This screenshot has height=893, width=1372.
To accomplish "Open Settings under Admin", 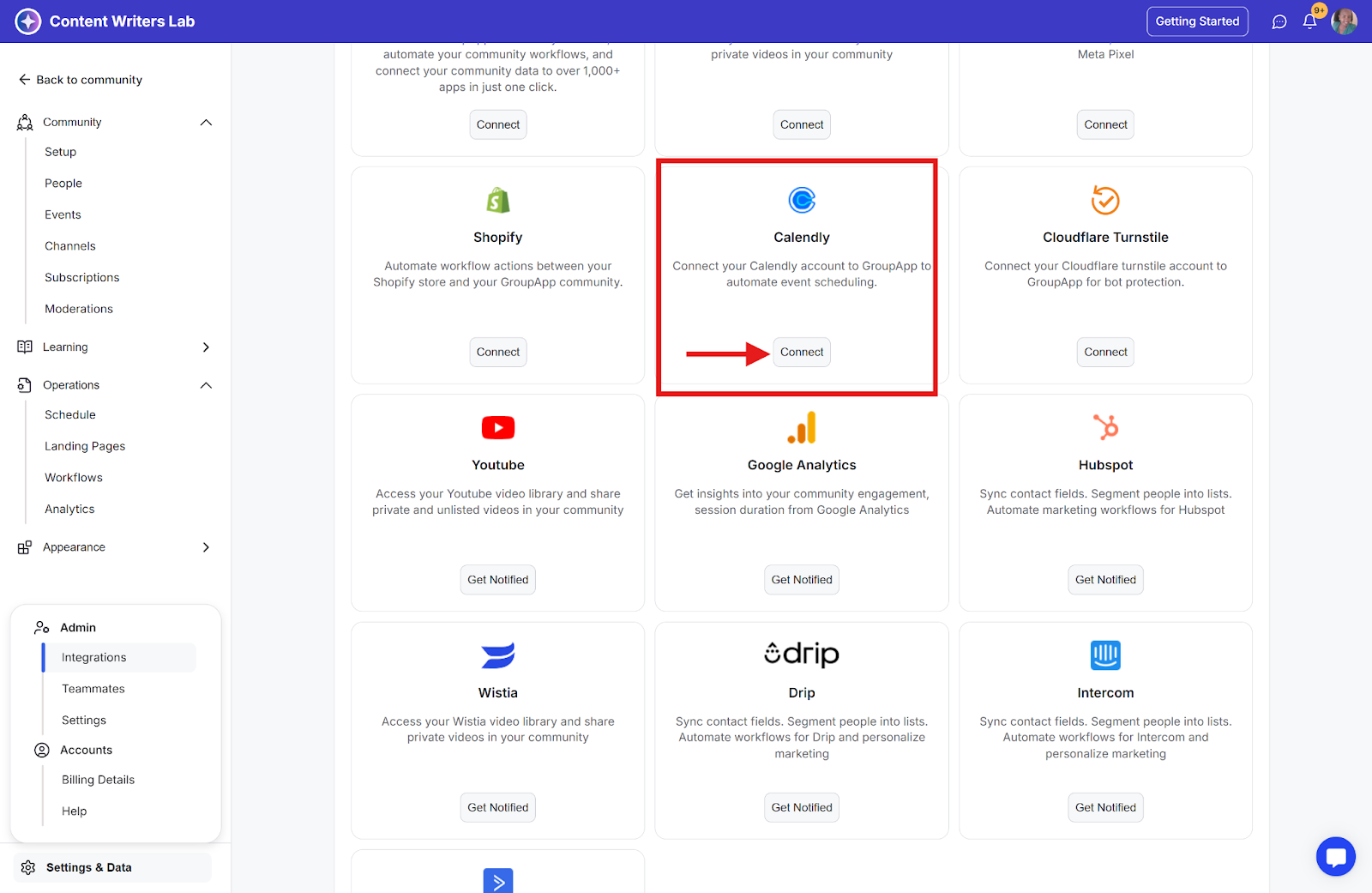I will click(x=84, y=721).
